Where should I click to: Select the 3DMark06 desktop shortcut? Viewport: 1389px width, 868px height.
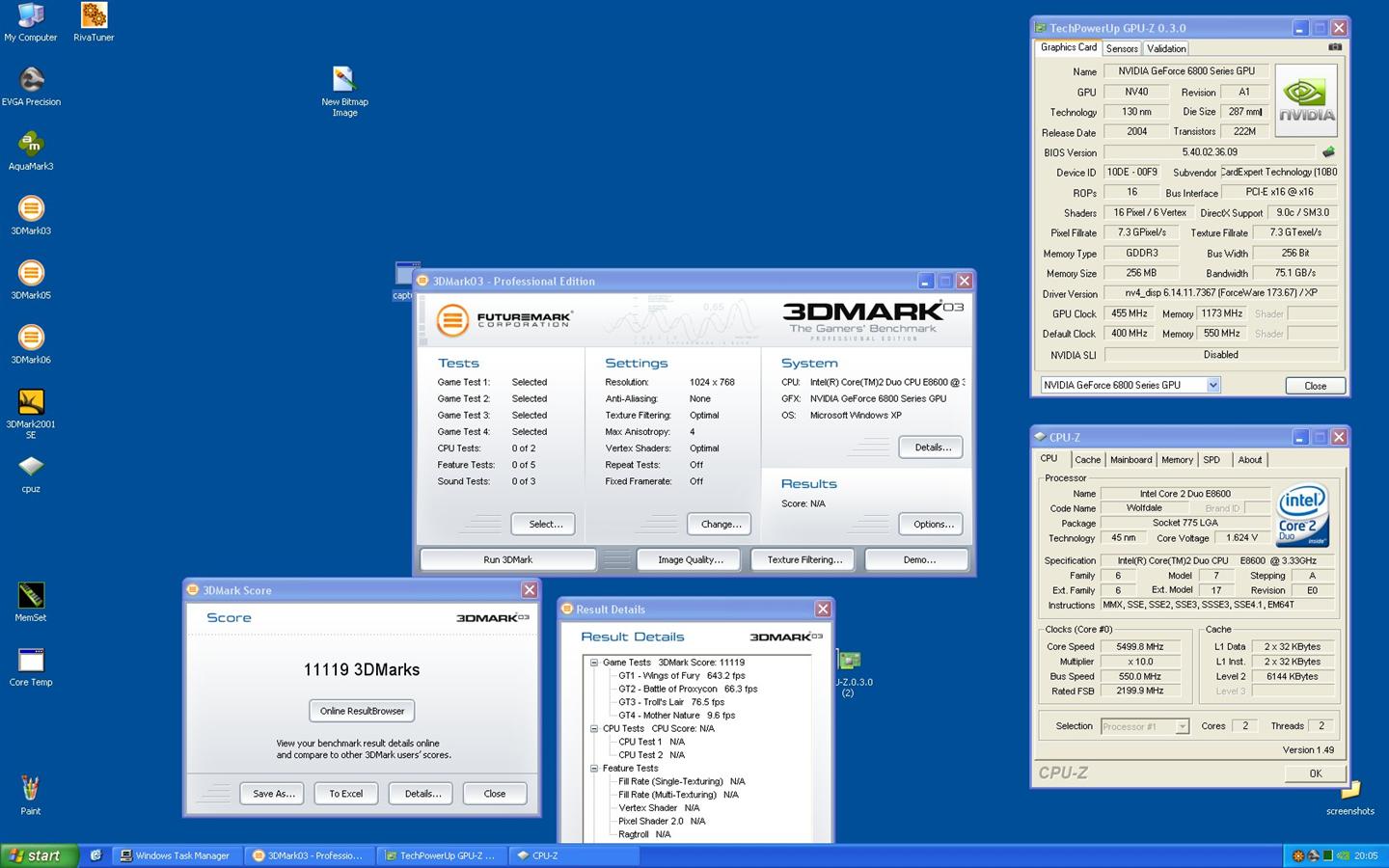tap(31, 345)
